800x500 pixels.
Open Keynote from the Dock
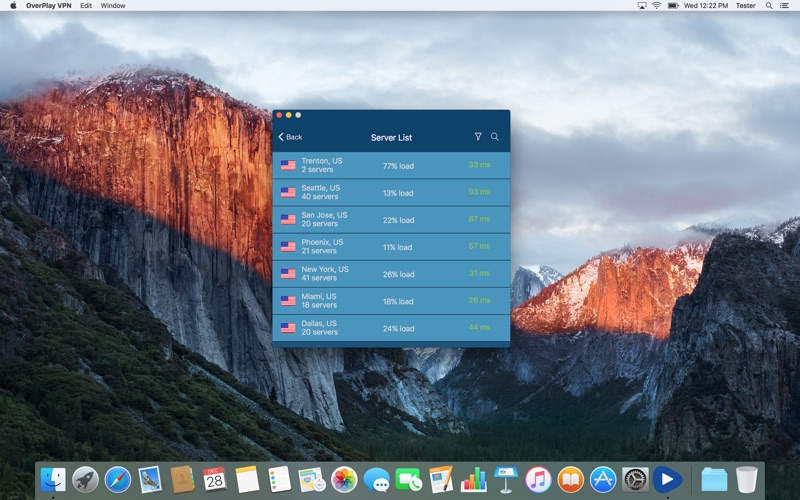506,480
